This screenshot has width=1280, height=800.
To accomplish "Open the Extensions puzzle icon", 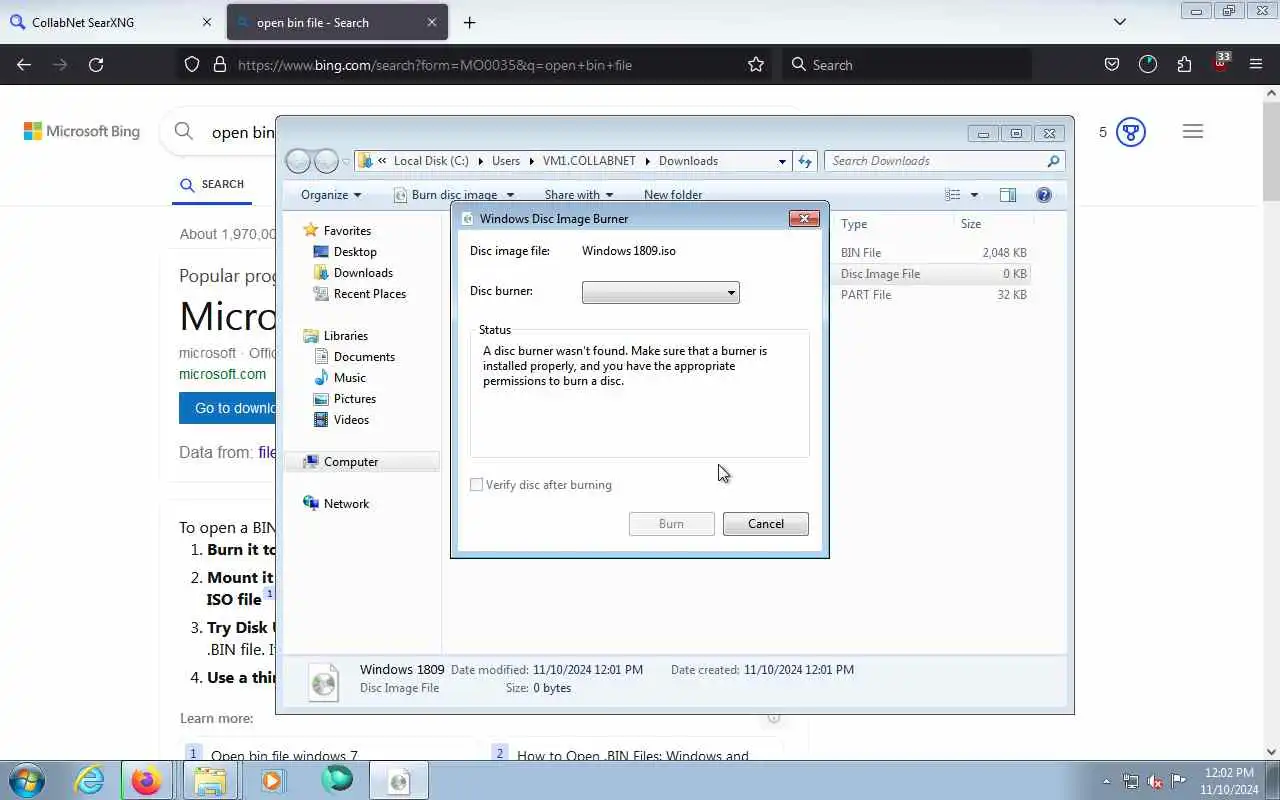I will [x=1184, y=64].
